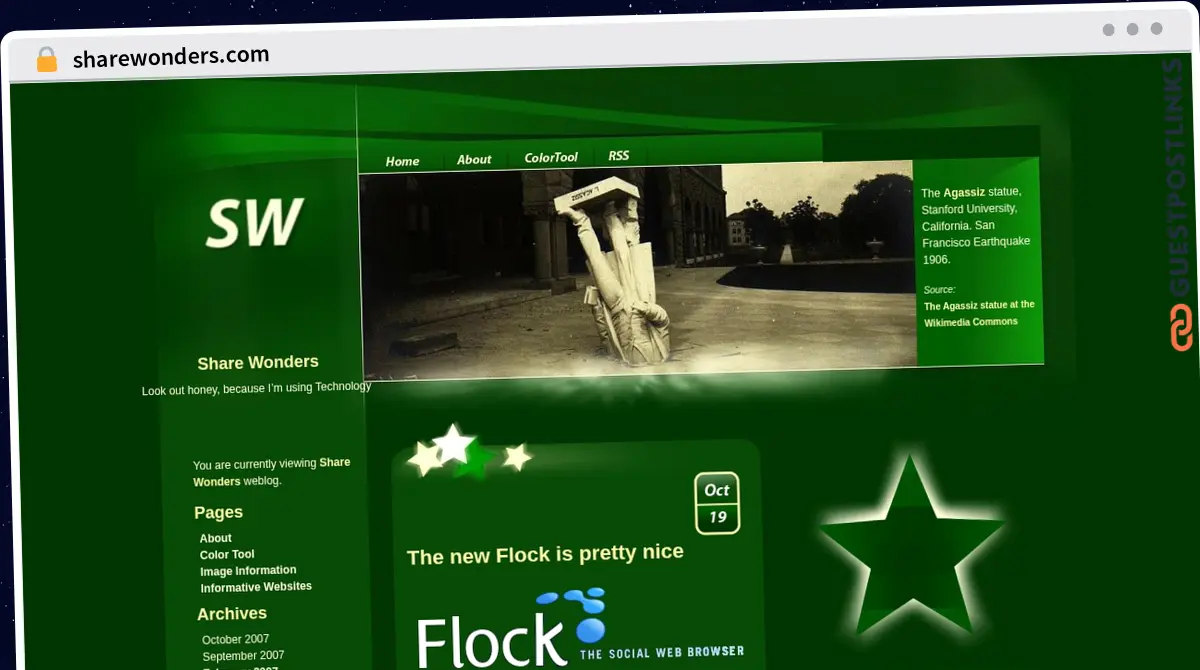Open the September 2007 archive
Screen dimensions: 1200x670
pos(243,656)
